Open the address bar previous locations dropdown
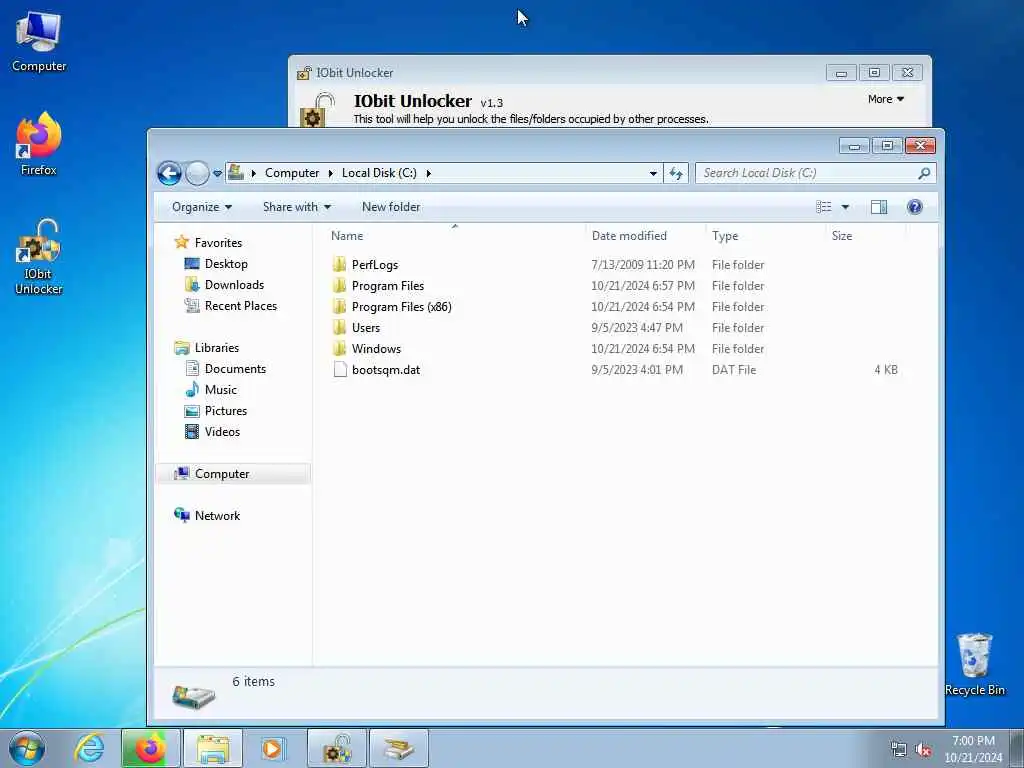The width and height of the screenshot is (1024, 768). click(x=653, y=173)
